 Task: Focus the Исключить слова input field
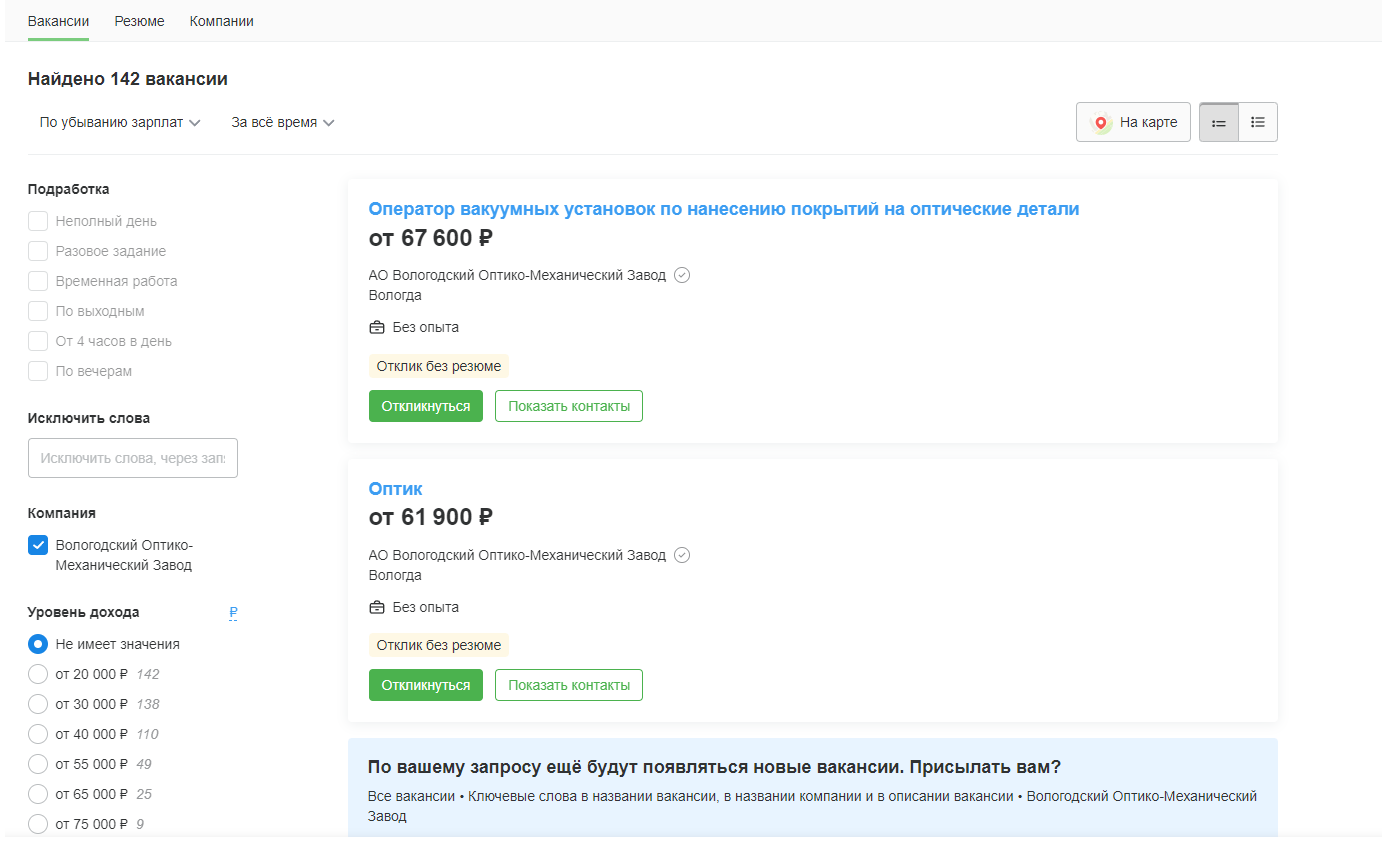coord(133,458)
